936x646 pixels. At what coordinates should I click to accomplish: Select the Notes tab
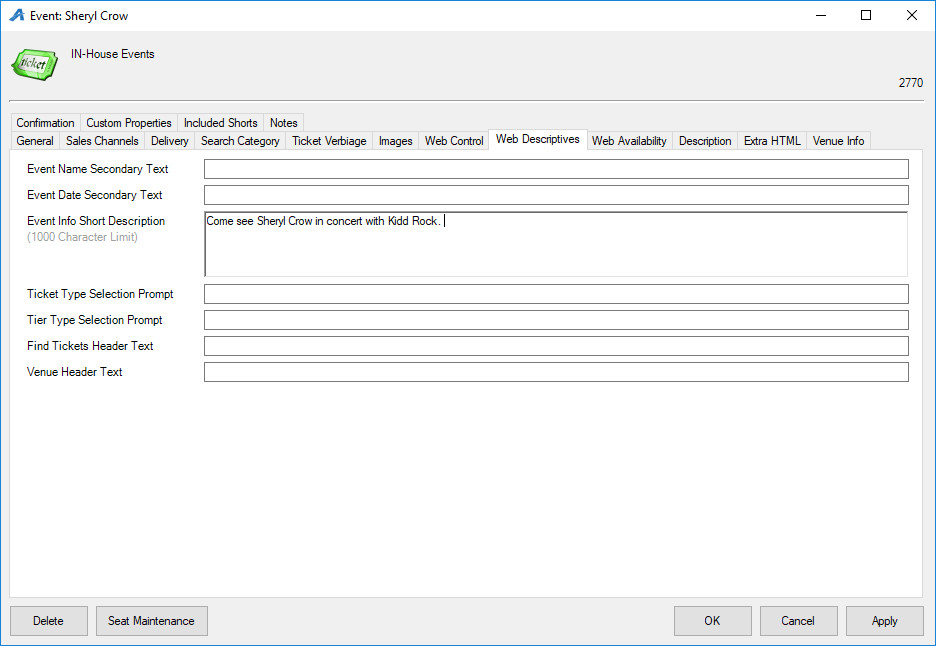[x=284, y=122]
